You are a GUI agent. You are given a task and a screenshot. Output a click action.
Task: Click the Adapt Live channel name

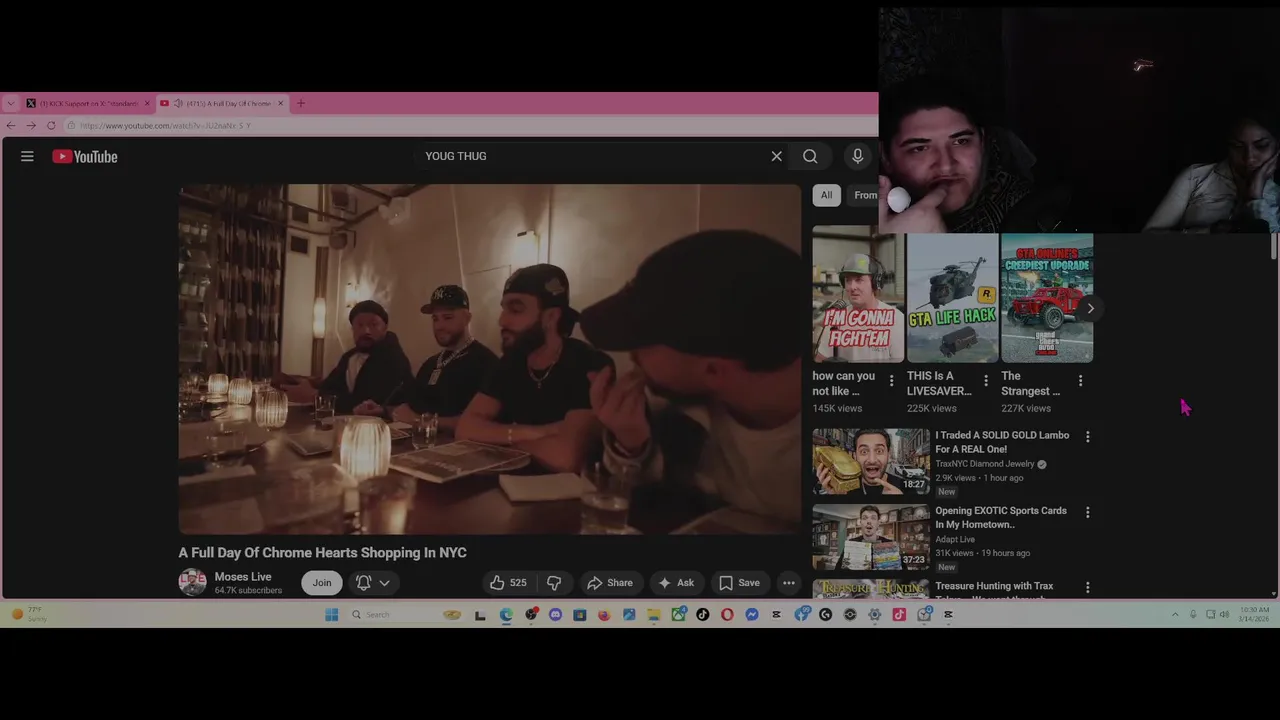[955, 539]
